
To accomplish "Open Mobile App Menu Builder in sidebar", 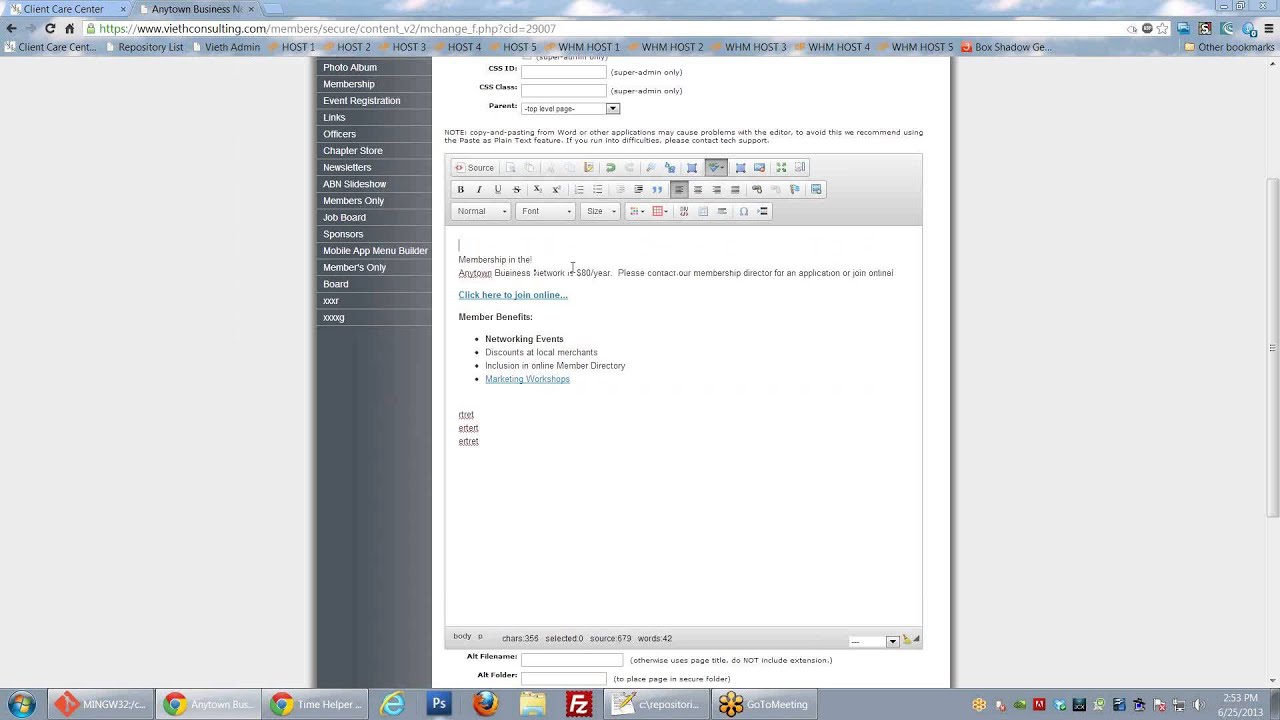I will click(375, 250).
